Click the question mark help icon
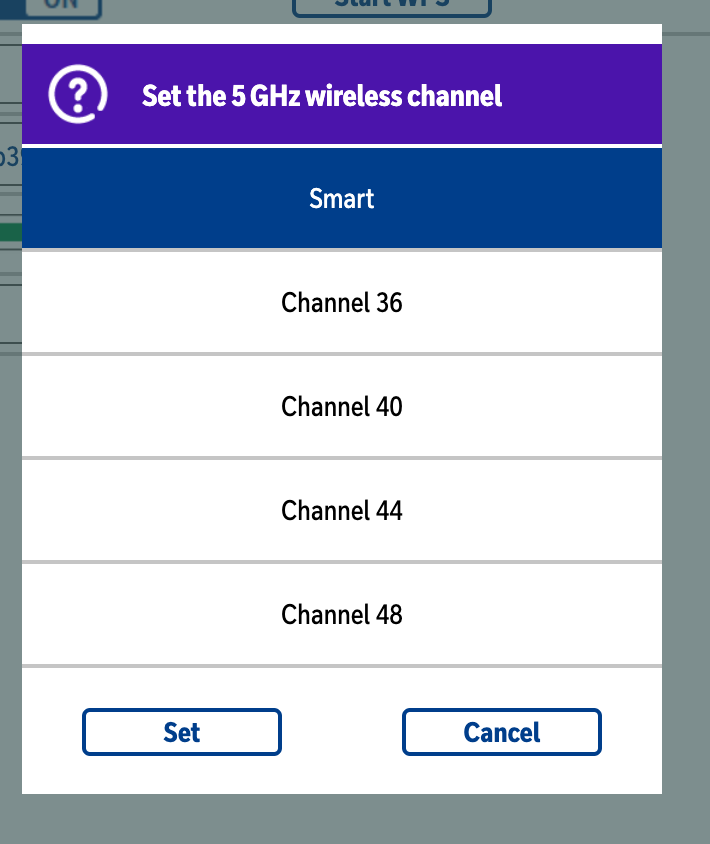This screenshot has height=844, width=710. [78, 94]
